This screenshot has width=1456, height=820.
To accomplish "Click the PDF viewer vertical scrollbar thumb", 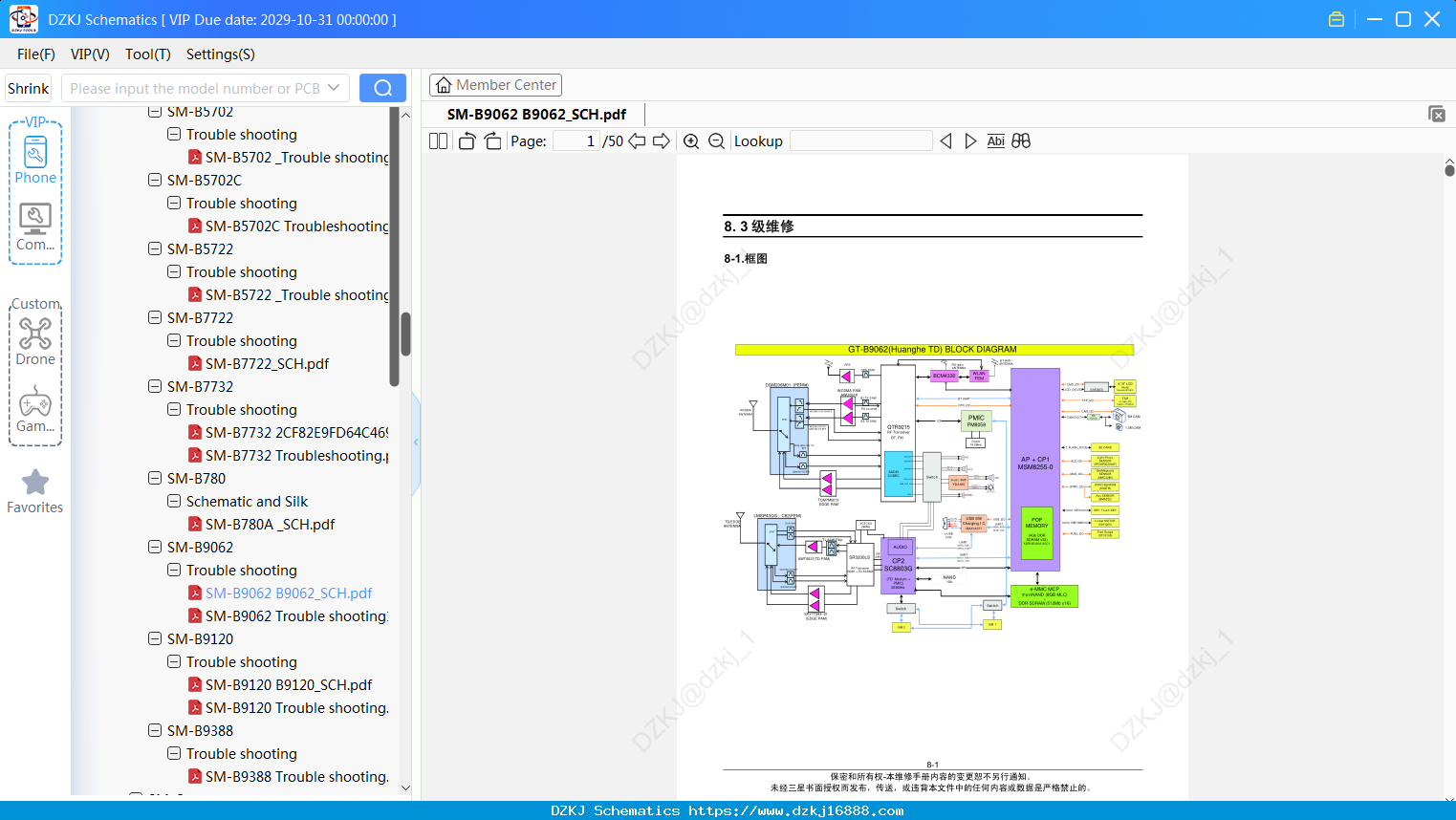I will point(1449,170).
